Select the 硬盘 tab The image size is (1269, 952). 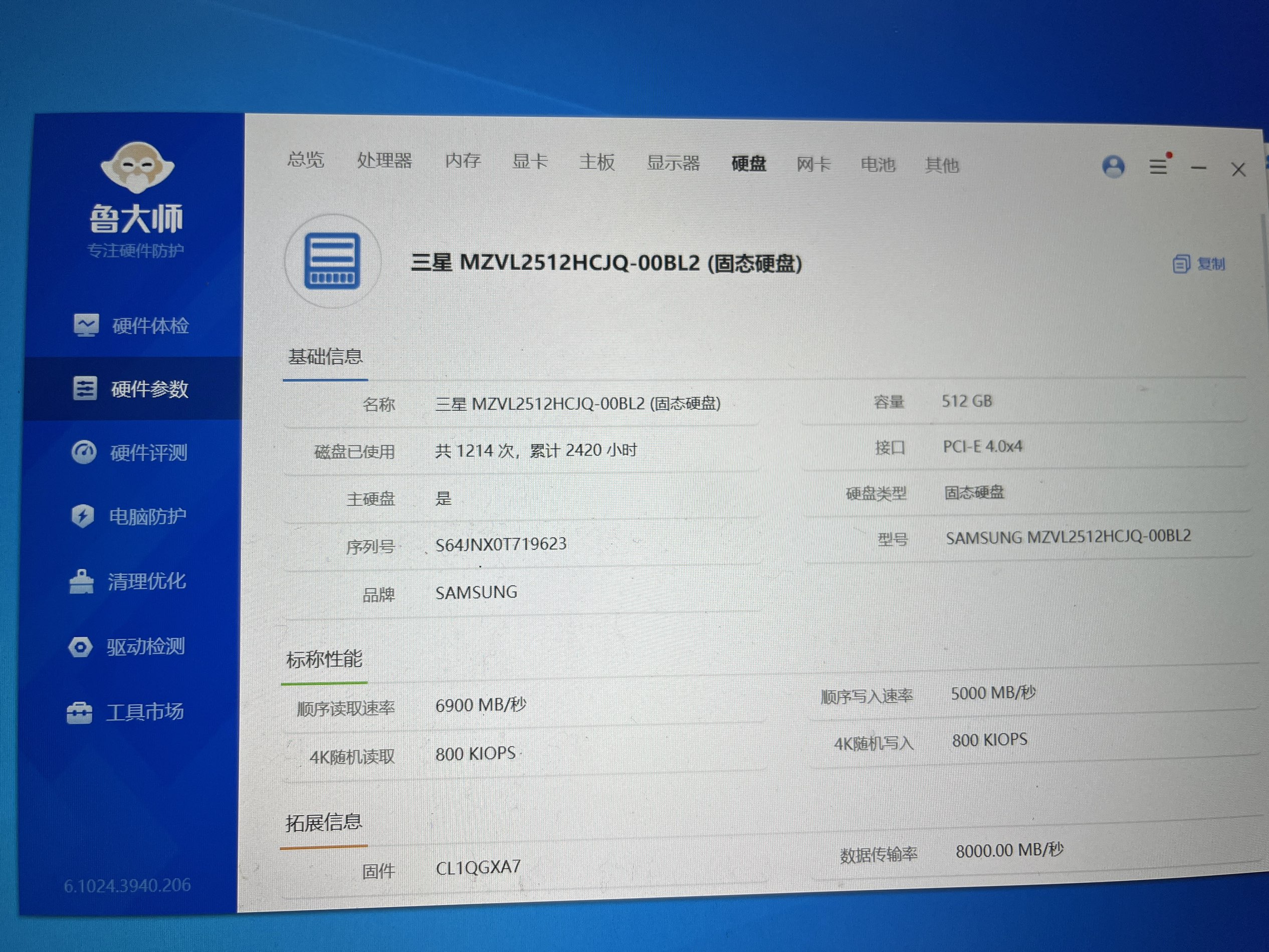pos(749,163)
